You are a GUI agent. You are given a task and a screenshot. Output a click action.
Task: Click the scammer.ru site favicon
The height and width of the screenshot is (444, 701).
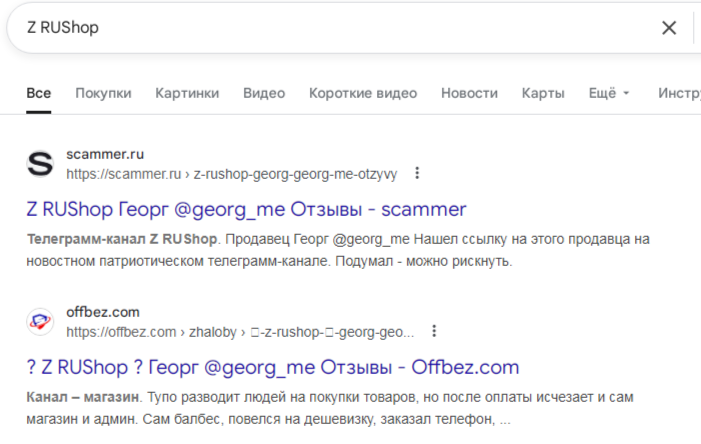[39, 163]
